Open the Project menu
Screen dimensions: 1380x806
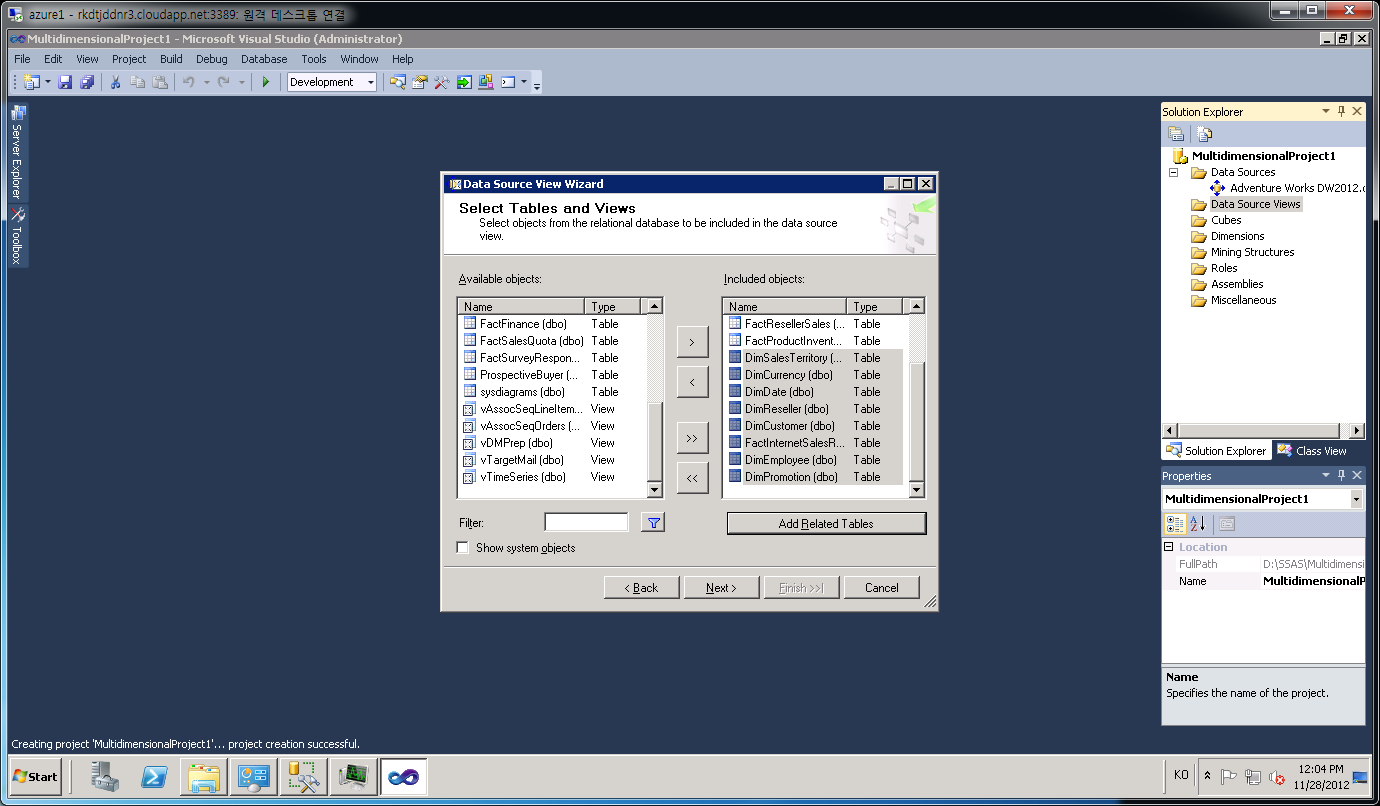click(129, 59)
